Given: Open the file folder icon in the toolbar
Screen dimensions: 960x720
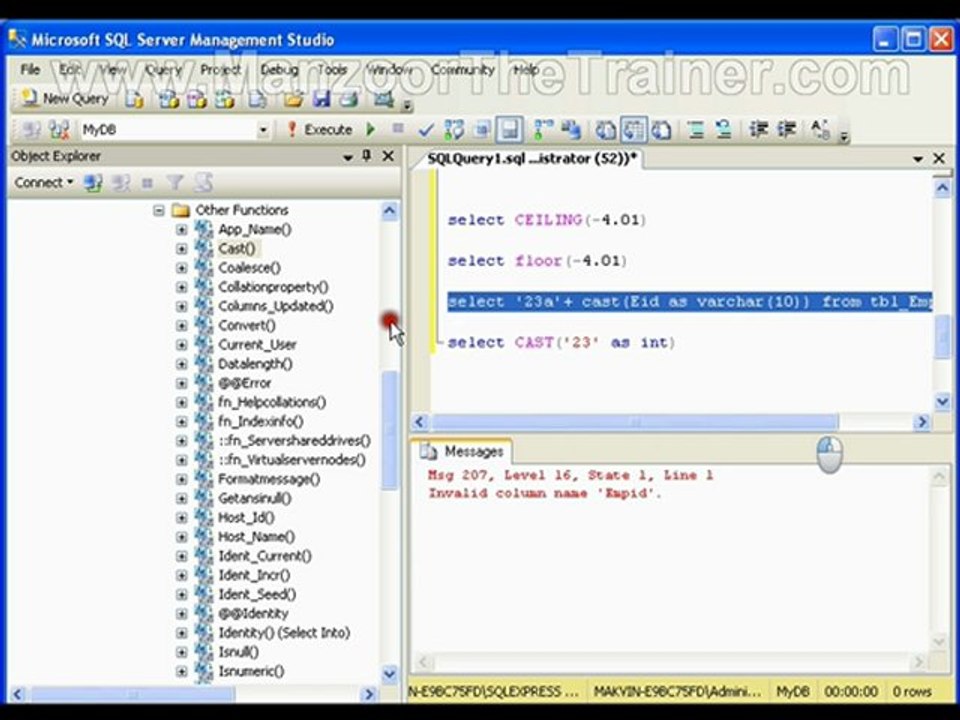Looking at the screenshot, I should [x=293, y=99].
